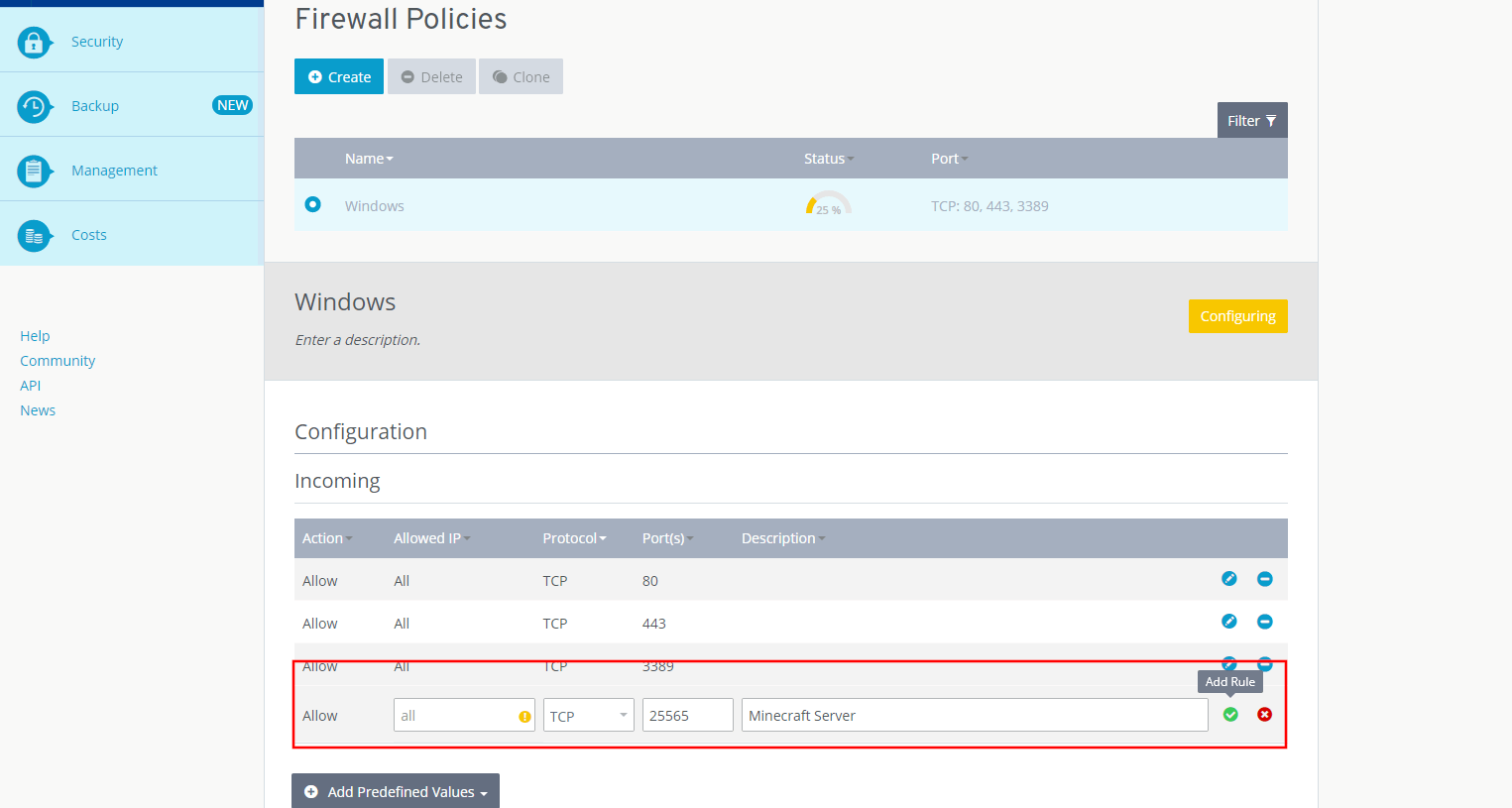This screenshot has height=808, width=1512.
Task: Click the Create policy button
Action: [339, 76]
